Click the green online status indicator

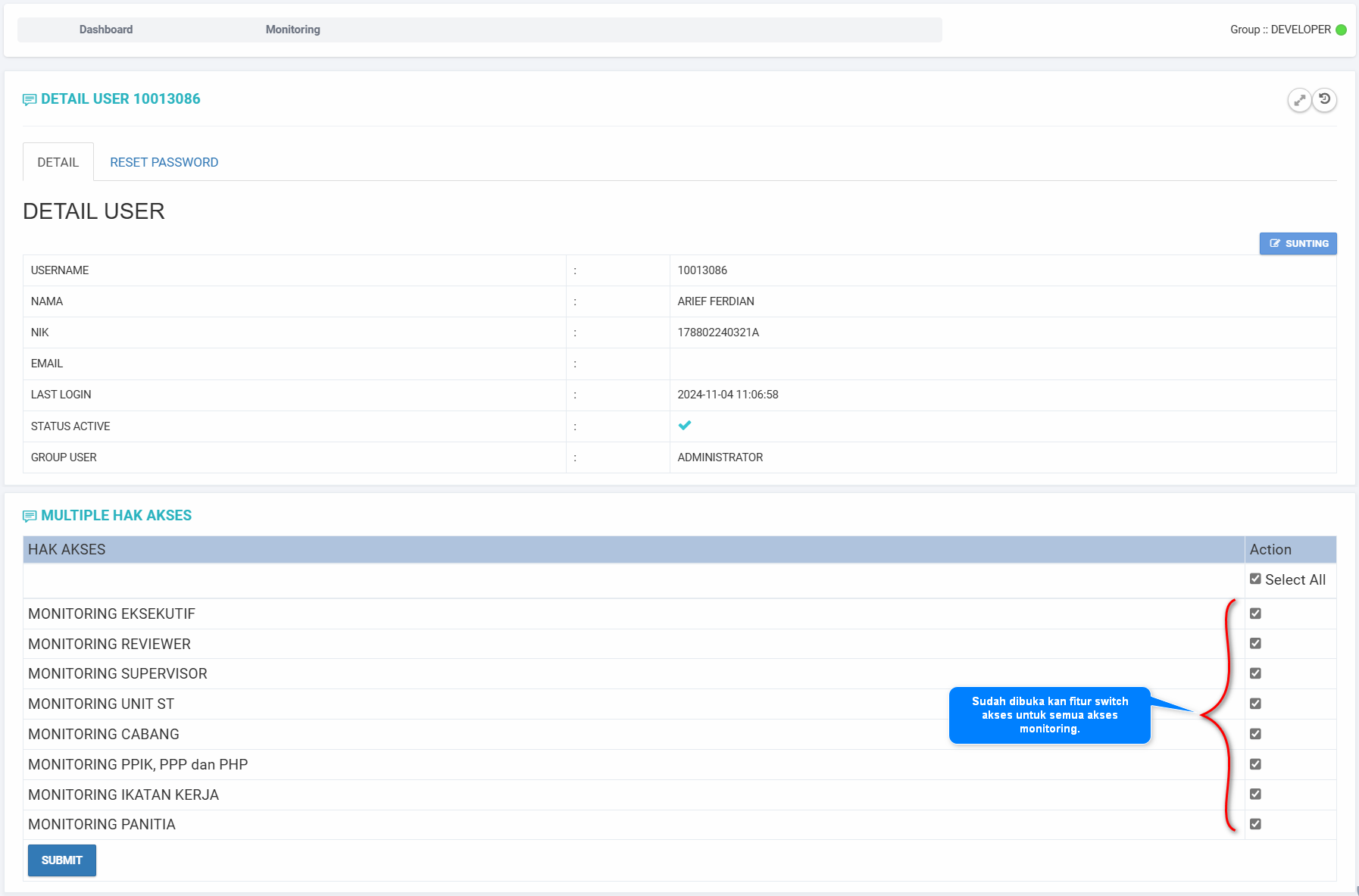tap(1341, 30)
